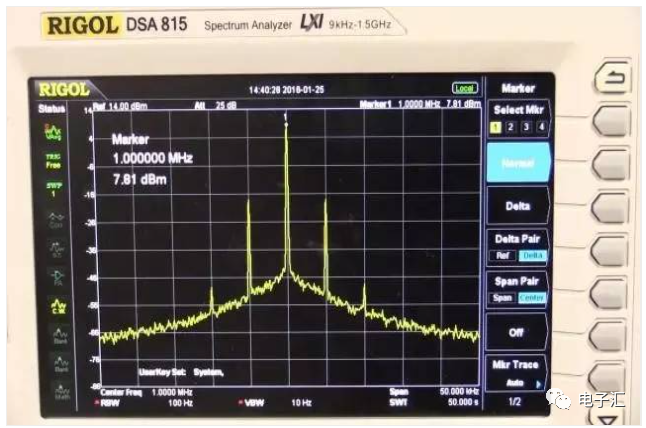Viewport: 646px width, 428px height.
Task: Click the Ref 14.00 dBm label
Action: point(120,106)
